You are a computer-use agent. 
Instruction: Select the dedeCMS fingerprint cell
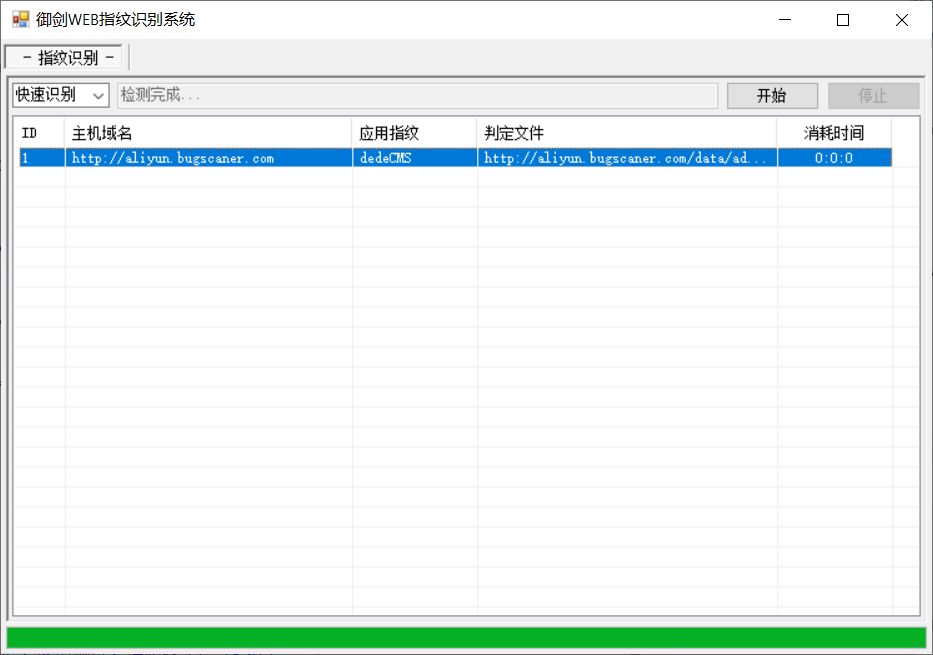(415, 158)
